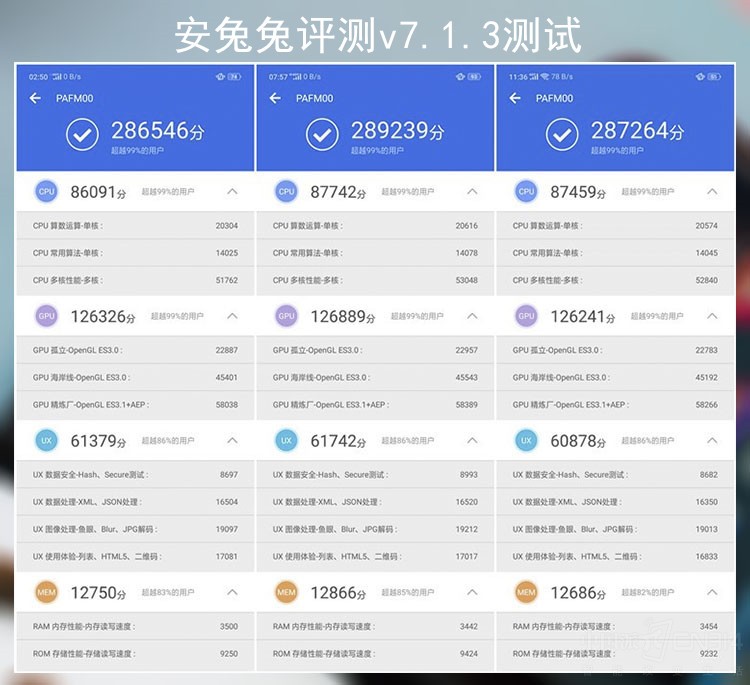750x685 pixels.
Task: Select GPU coastline value 45543
Action: [x=466, y=377]
